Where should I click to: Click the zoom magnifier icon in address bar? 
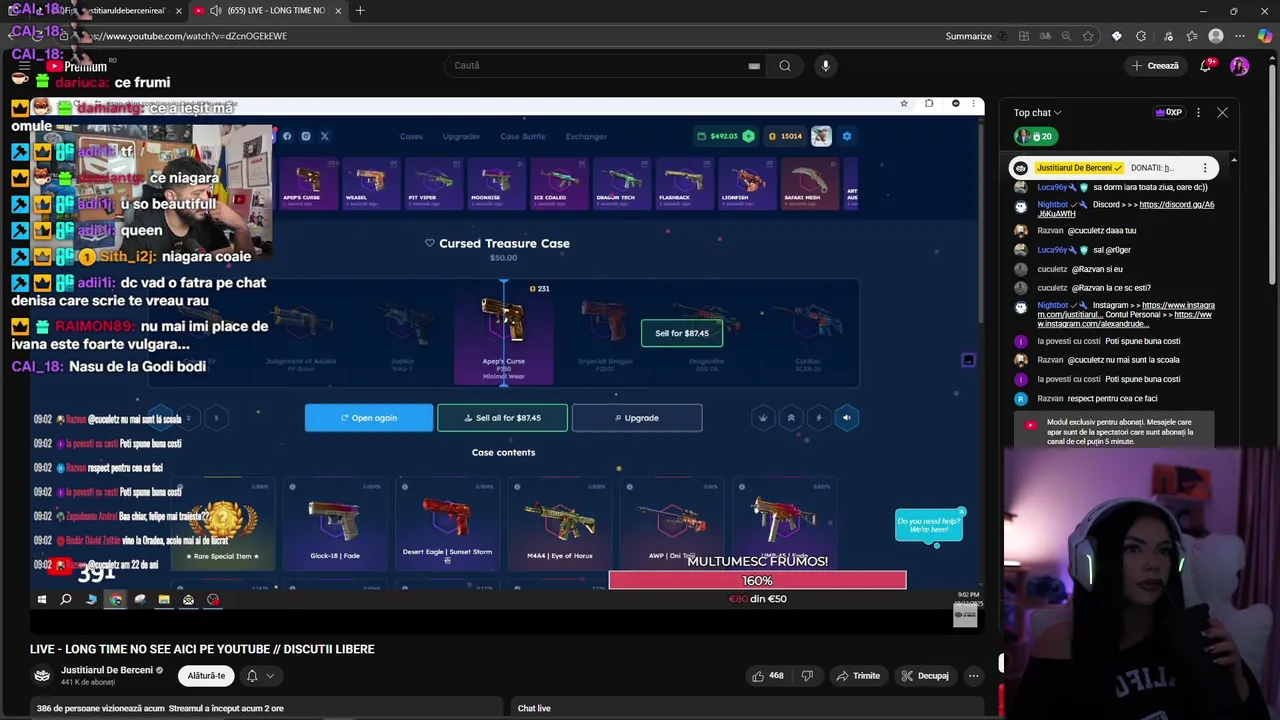pyautogui.click(x=1066, y=36)
